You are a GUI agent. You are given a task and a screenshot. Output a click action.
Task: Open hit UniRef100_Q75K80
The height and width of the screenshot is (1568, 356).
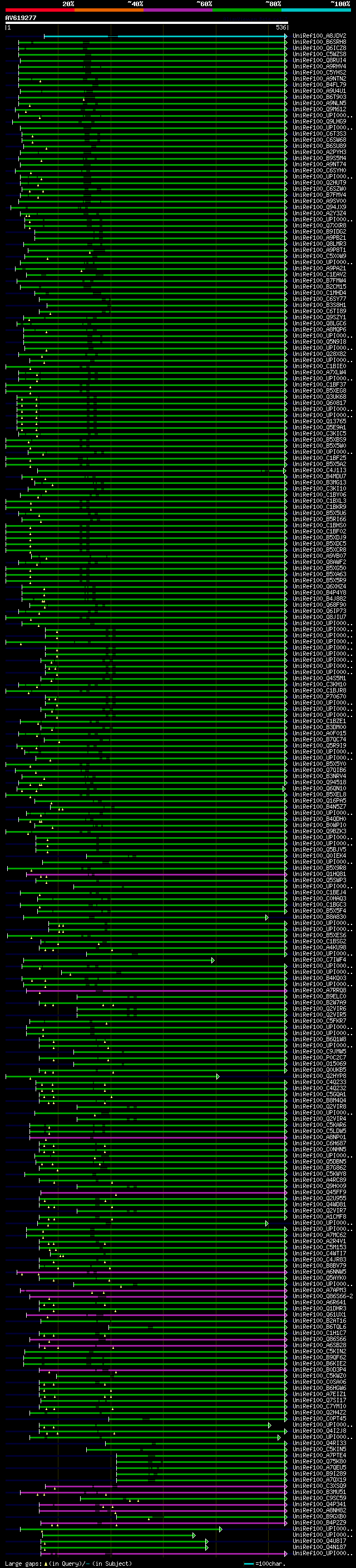(319, 1461)
